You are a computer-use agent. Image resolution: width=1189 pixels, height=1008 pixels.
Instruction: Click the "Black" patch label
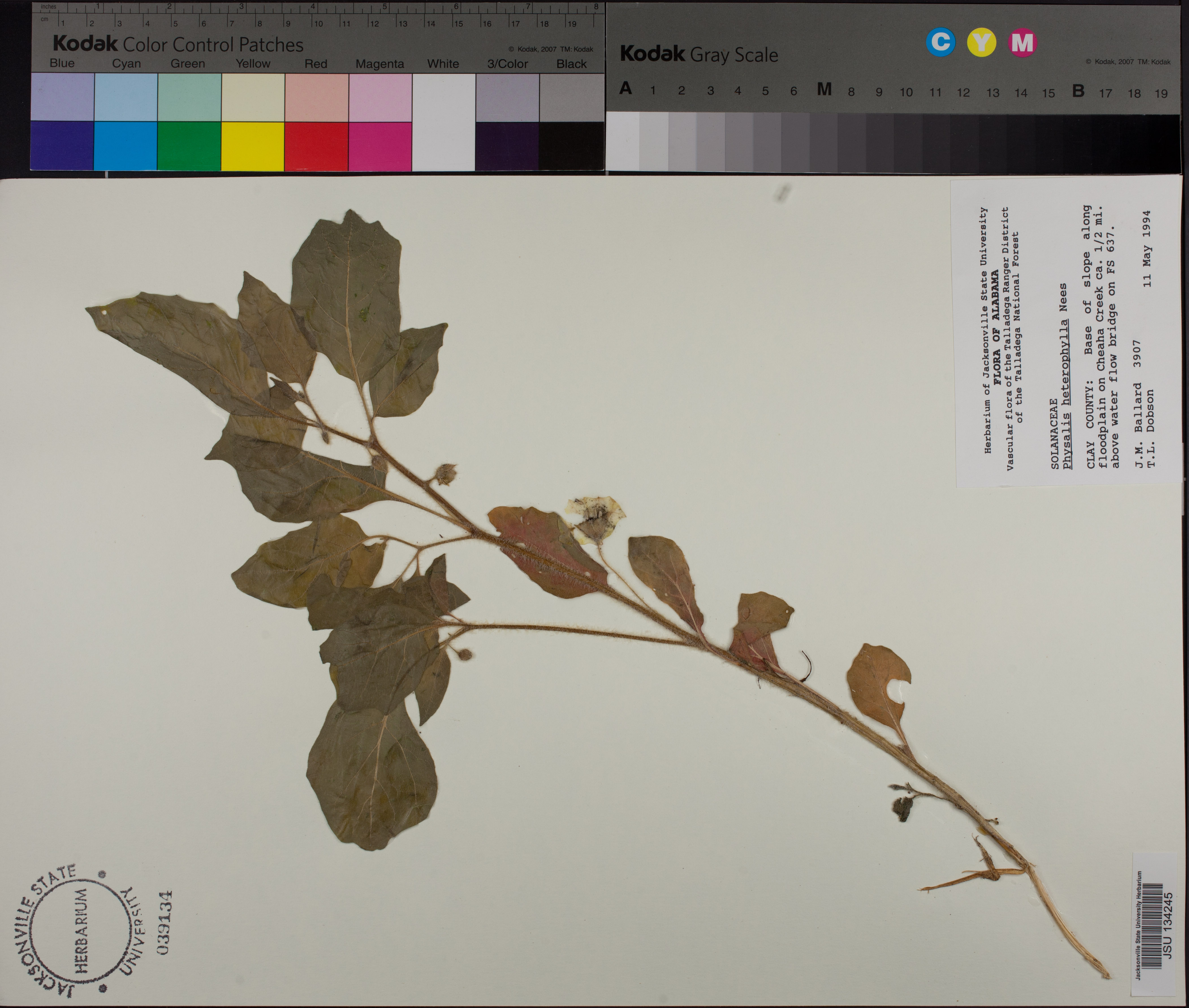[571, 64]
